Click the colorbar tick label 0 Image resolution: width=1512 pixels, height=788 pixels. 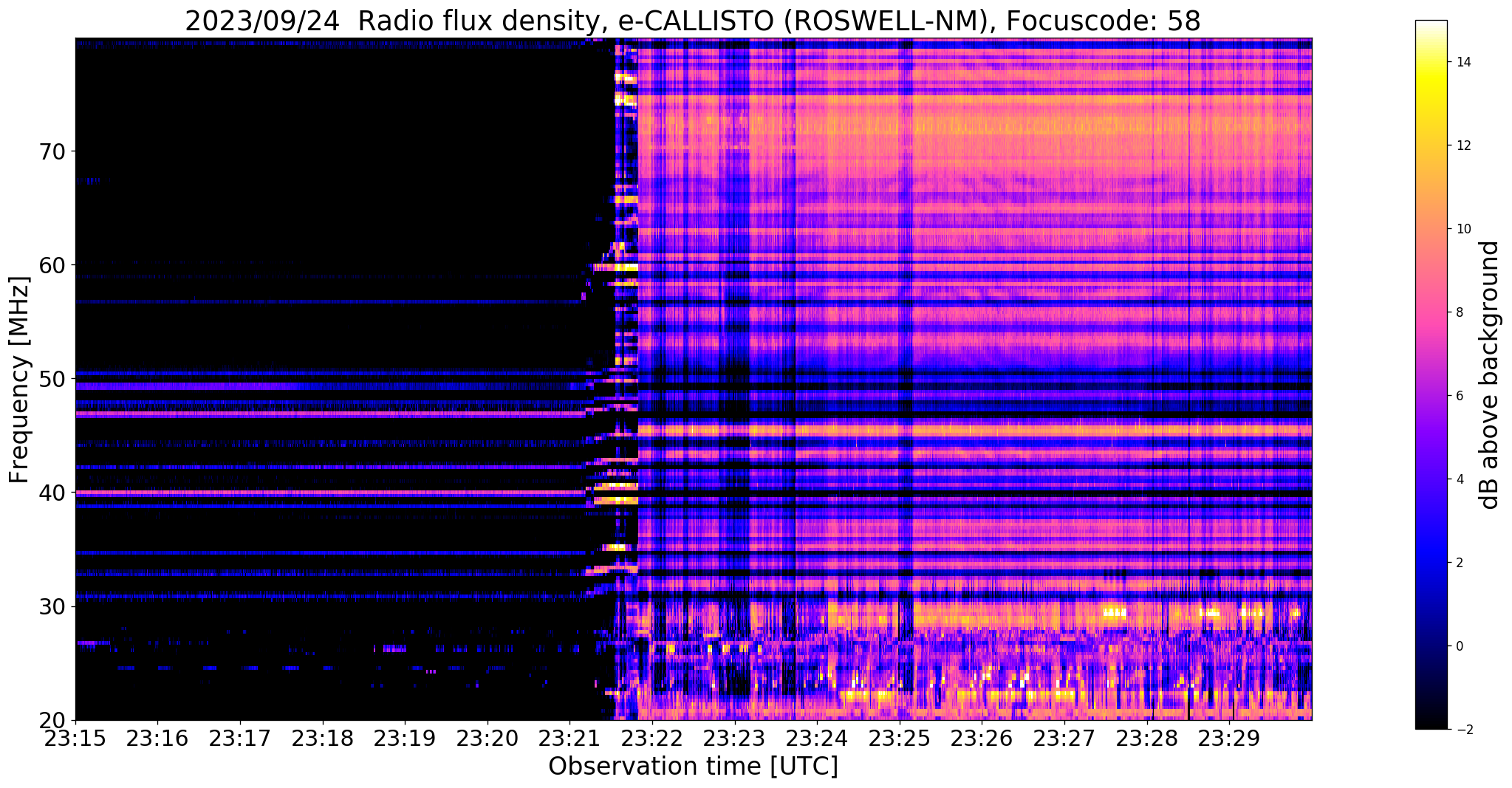point(1459,646)
